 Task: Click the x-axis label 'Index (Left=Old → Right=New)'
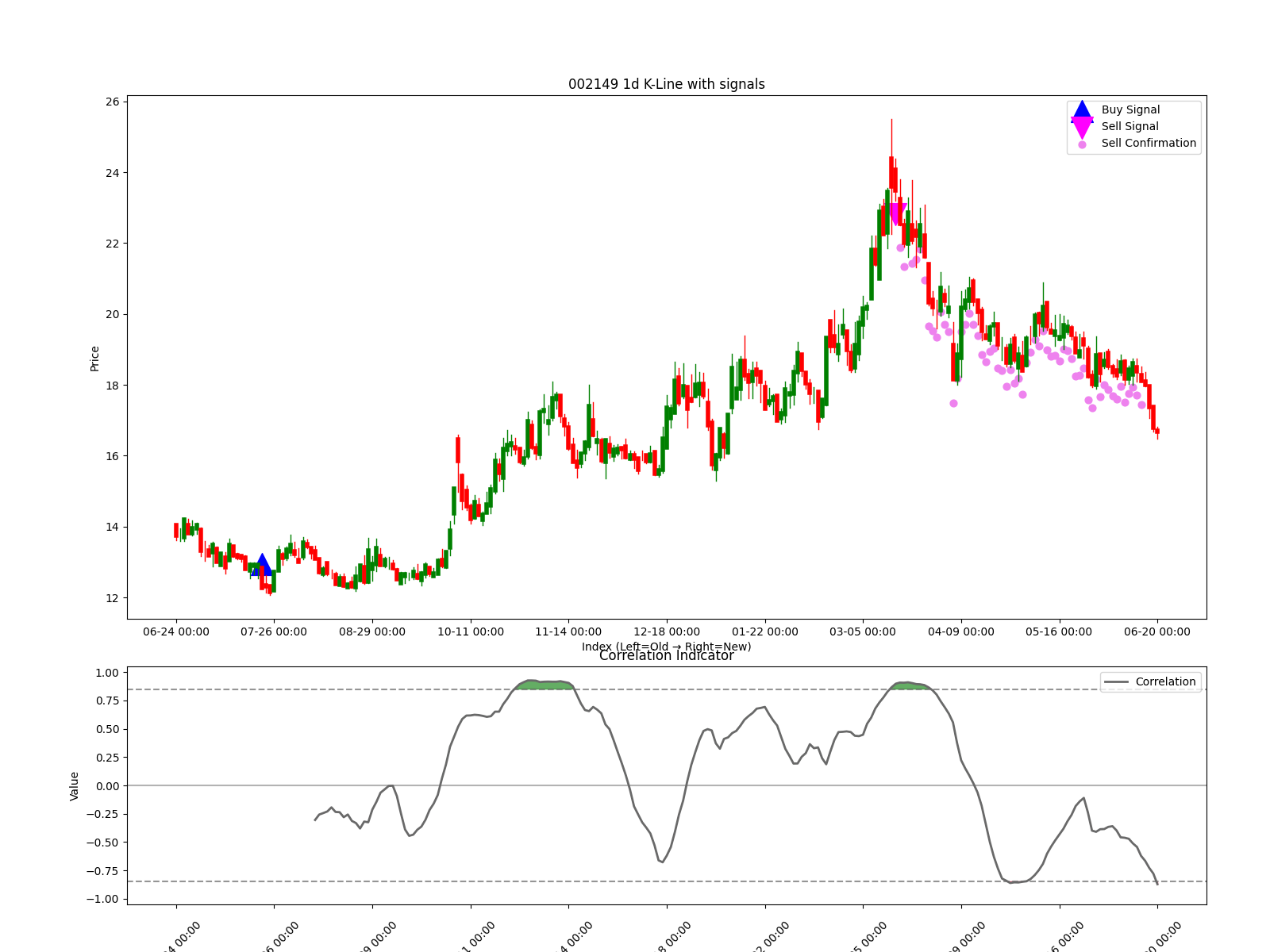[667, 647]
